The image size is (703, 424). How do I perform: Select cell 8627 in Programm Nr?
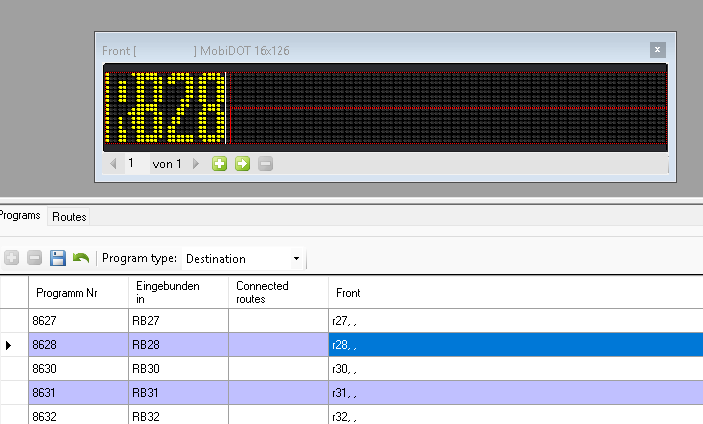pos(78,321)
